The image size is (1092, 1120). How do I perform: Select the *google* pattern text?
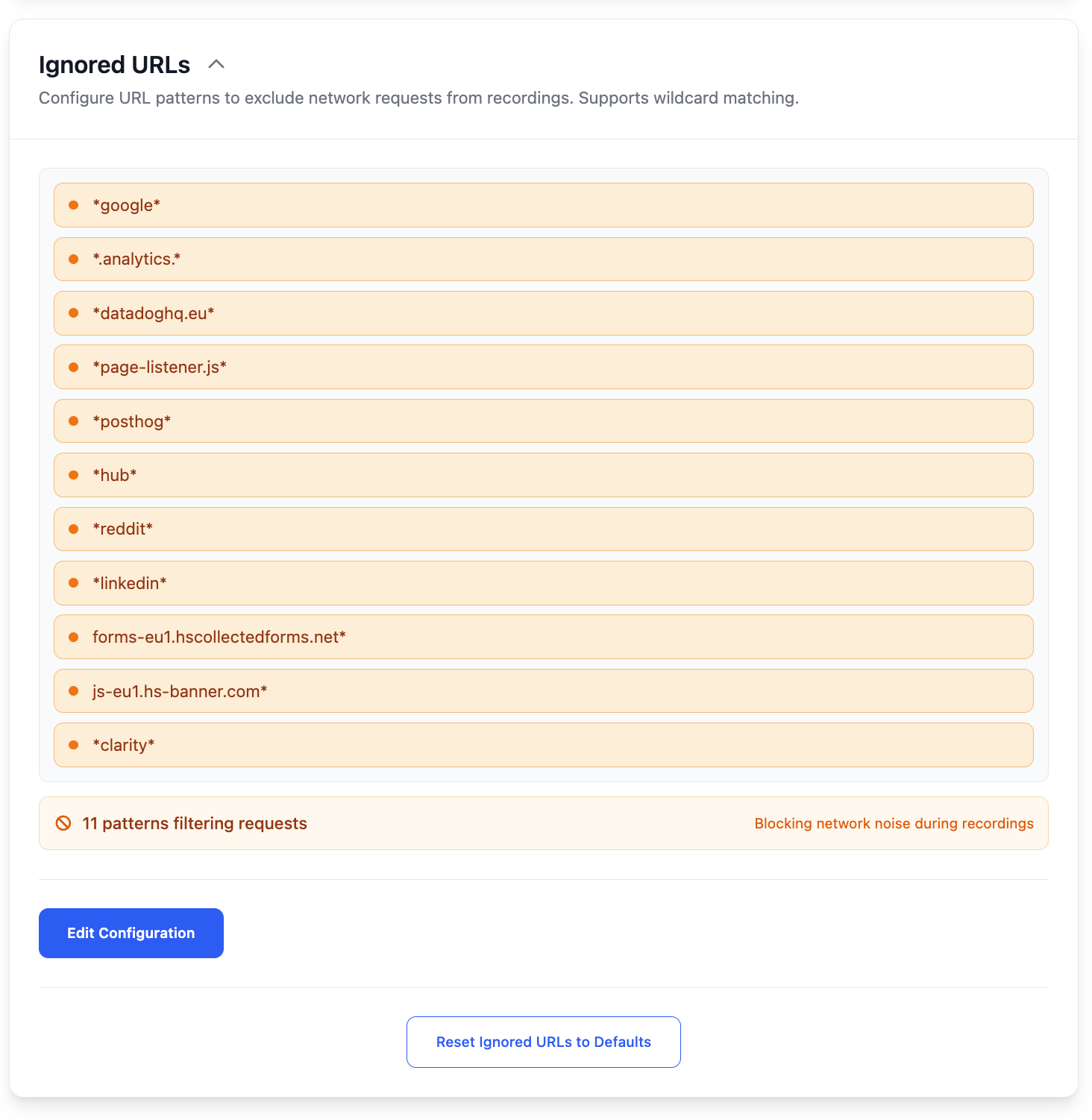[126, 206]
